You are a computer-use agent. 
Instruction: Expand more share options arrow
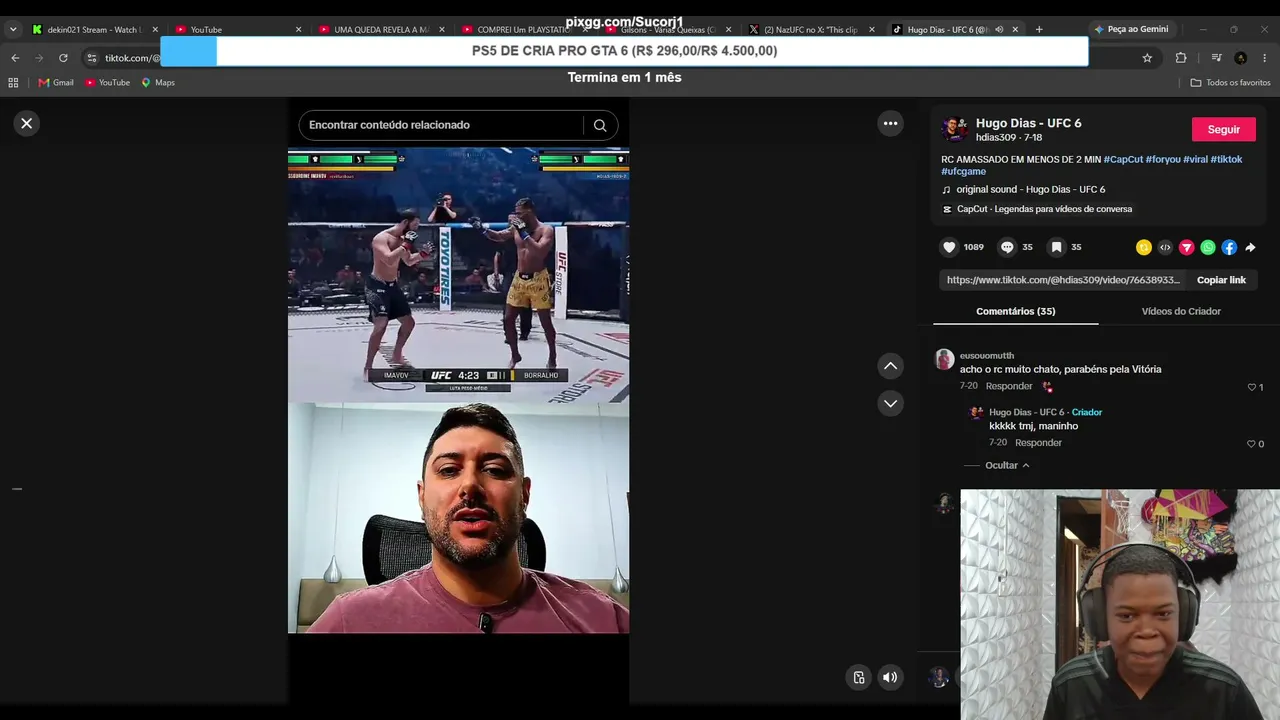[x=1250, y=247]
